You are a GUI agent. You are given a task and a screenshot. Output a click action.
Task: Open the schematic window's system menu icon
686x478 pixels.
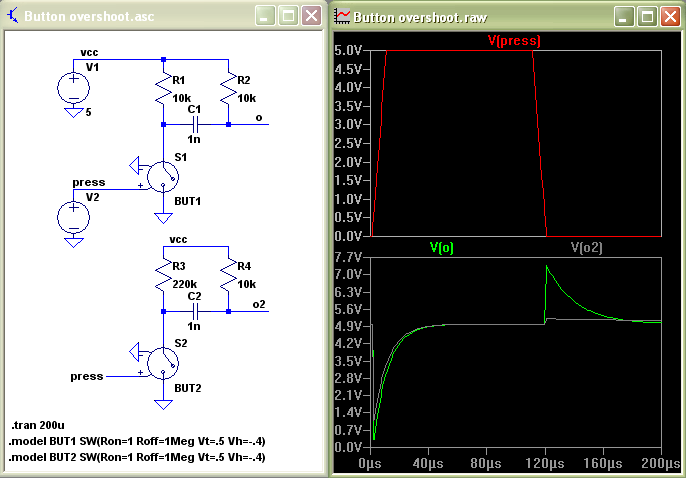click(x=13, y=17)
